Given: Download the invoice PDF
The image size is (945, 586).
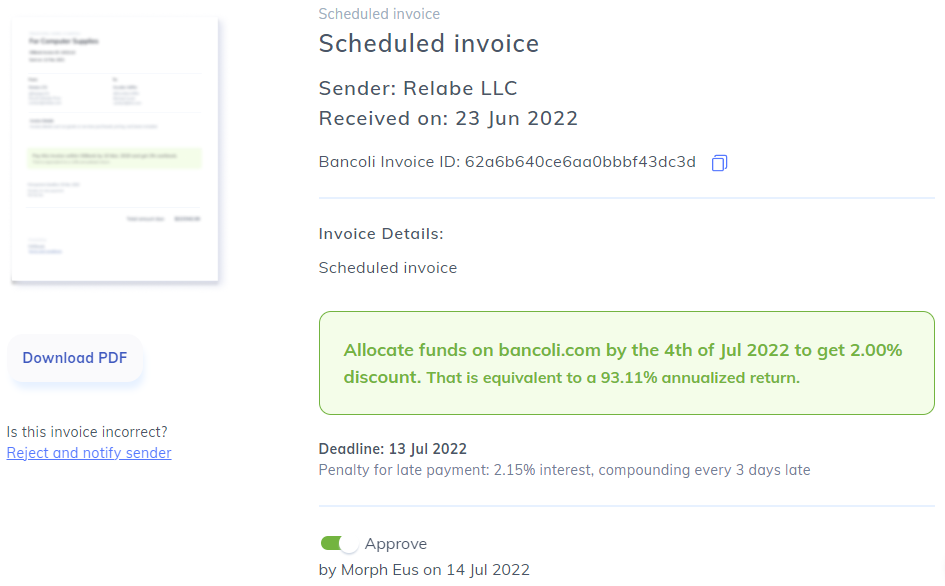Looking at the screenshot, I should pos(75,358).
